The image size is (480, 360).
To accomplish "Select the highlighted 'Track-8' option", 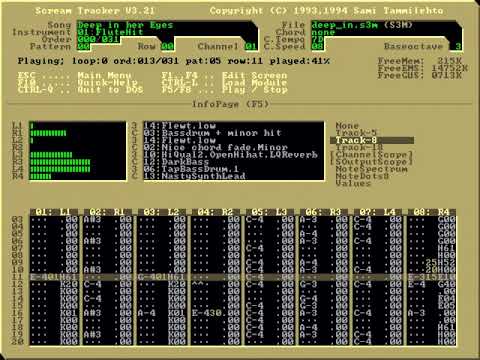I will [372, 140].
